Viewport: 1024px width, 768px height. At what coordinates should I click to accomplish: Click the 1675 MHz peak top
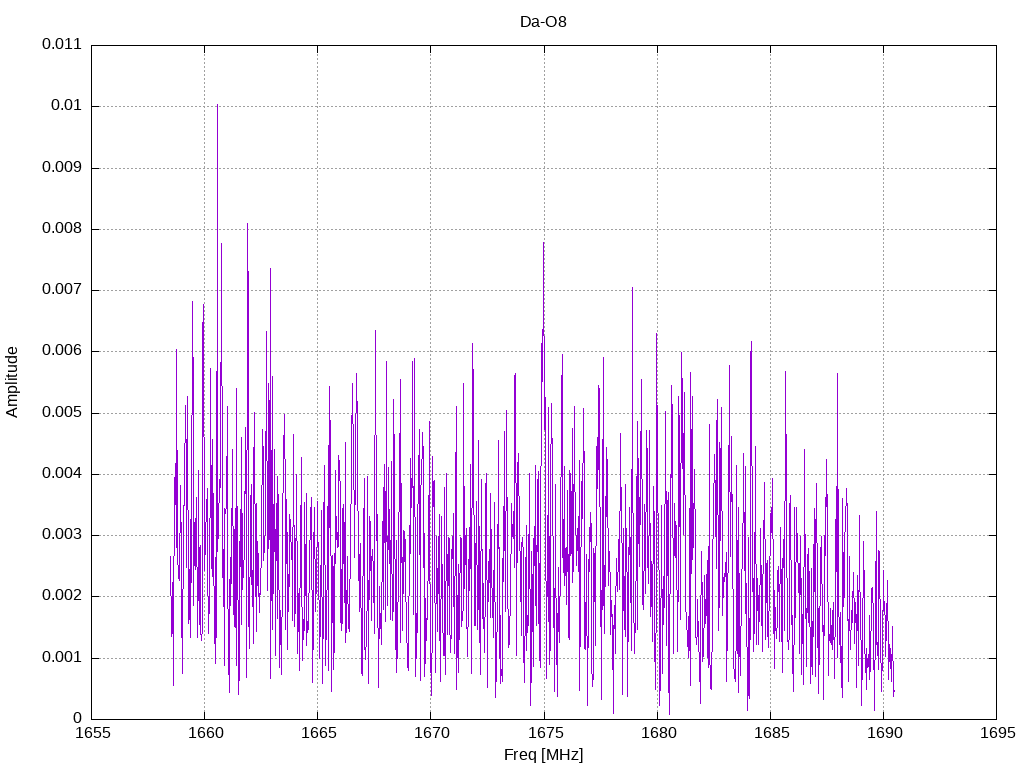(543, 244)
